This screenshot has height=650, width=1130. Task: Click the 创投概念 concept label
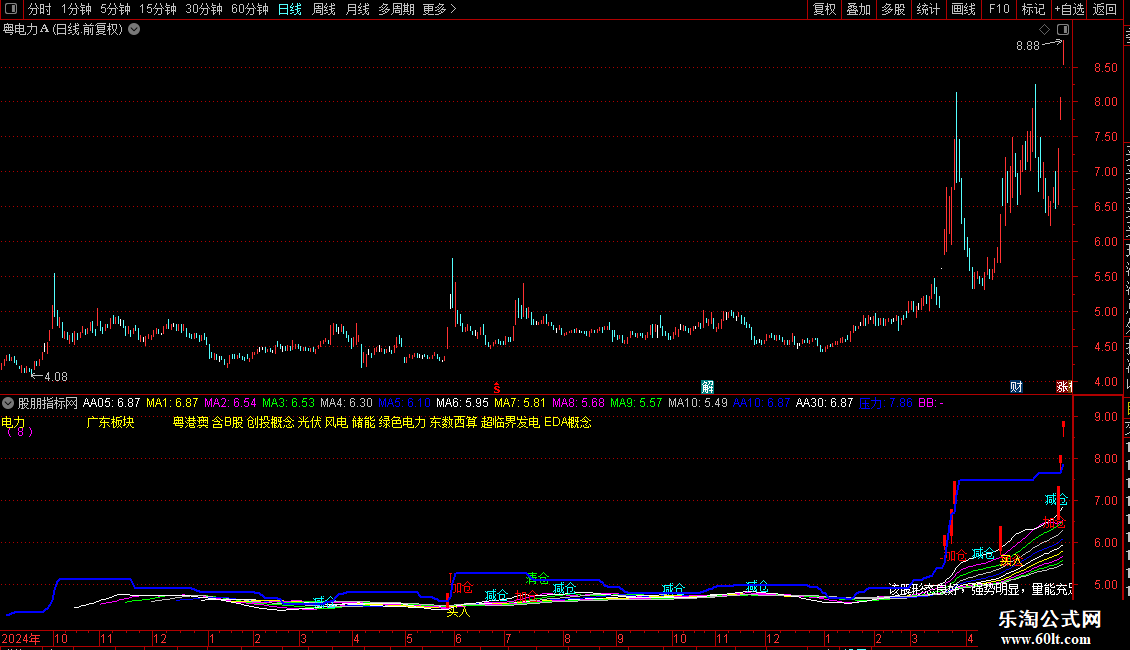point(270,422)
